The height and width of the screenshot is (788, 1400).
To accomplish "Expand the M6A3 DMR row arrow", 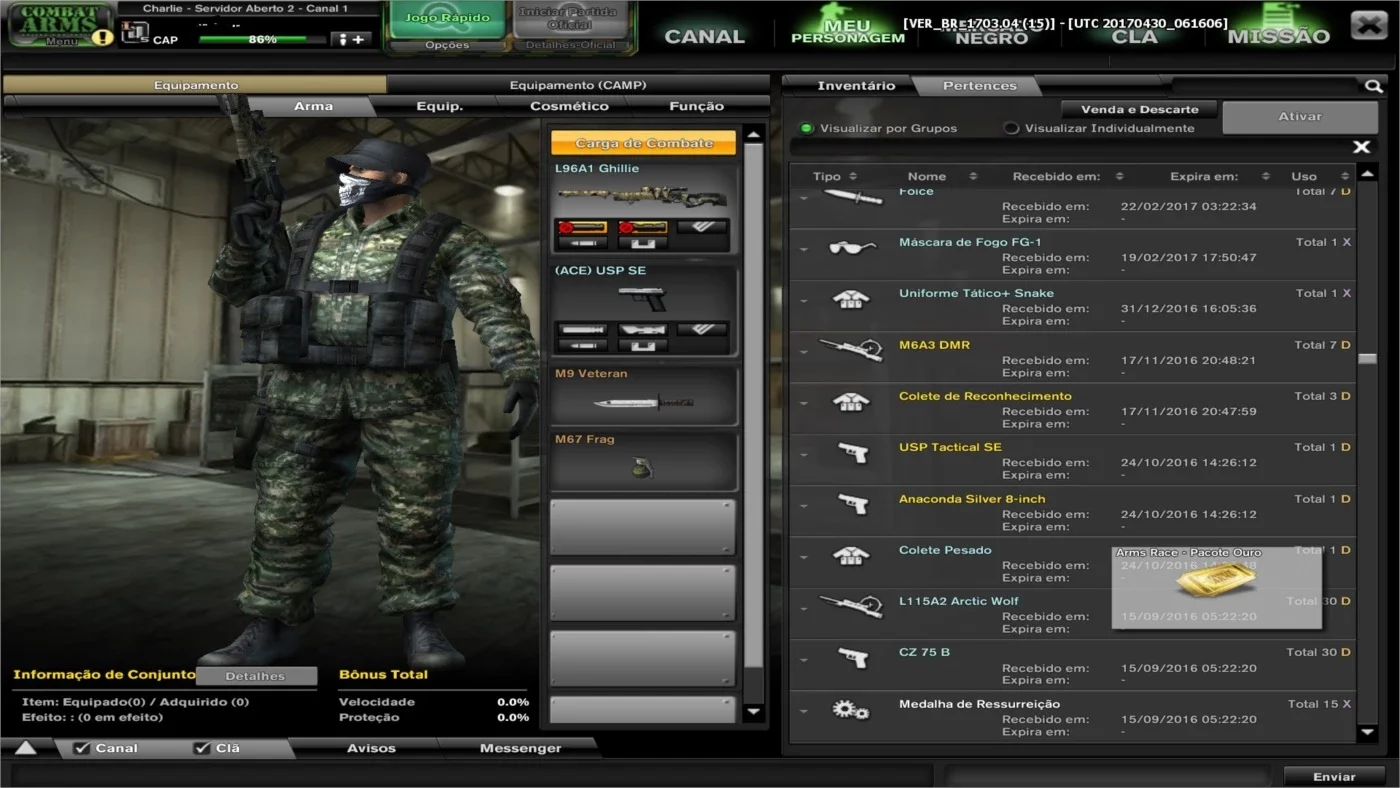I will click(x=803, y=351).
